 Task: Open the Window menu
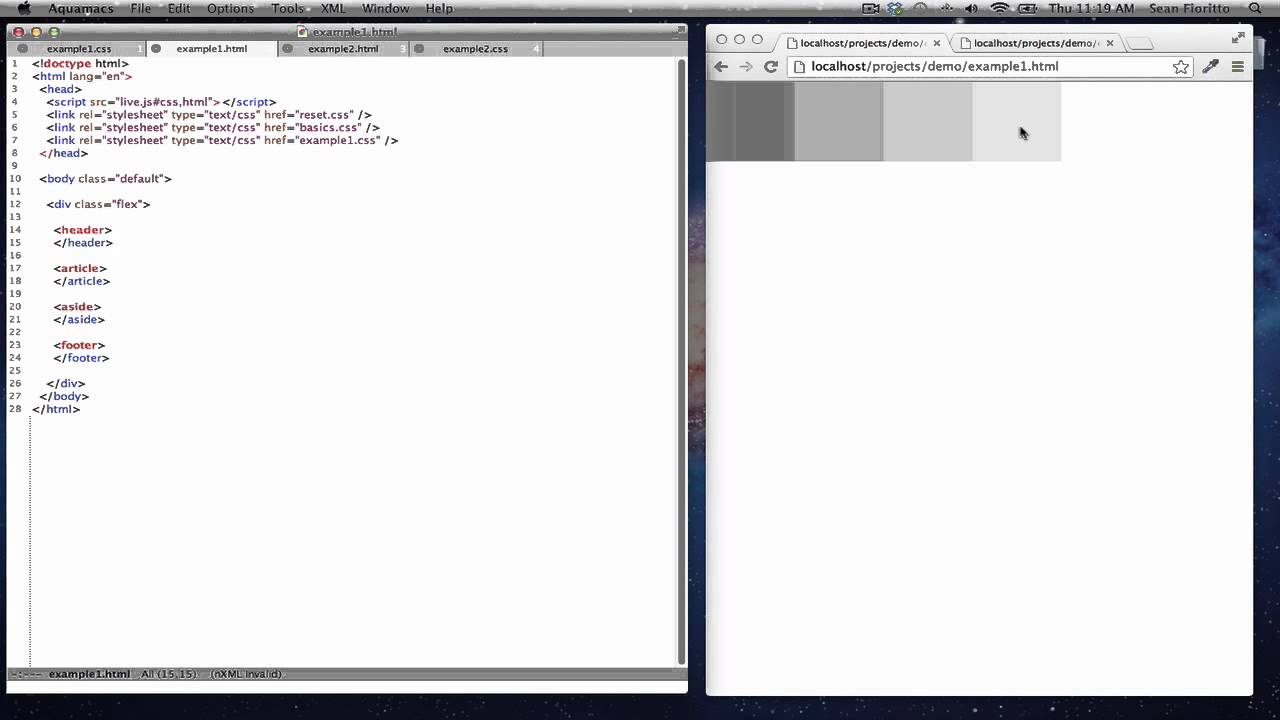tap(385, 9)
